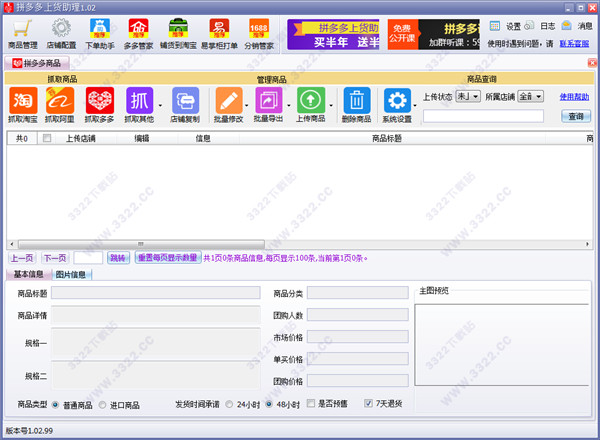Expand 系统设置 dropdown arrow

(415, 106)
